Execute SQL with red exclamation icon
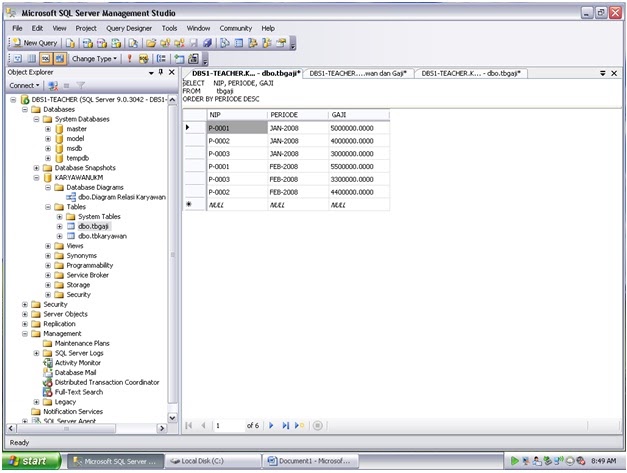Image resolution: width=627 pixels, height=473 pixels. pos(129,59)
